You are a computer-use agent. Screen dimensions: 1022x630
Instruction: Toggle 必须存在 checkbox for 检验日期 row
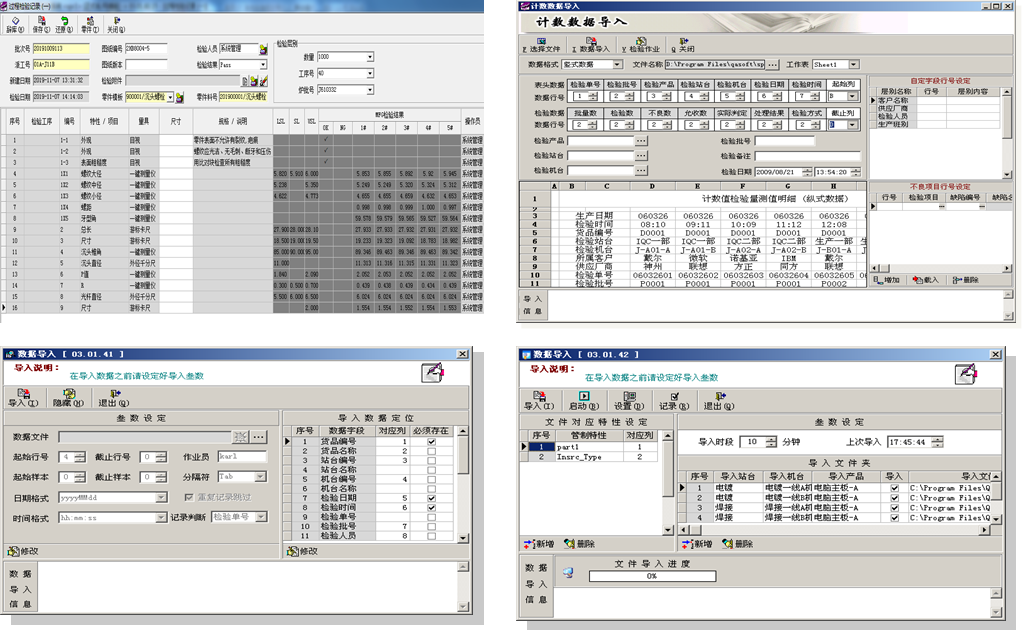(431, 498)
